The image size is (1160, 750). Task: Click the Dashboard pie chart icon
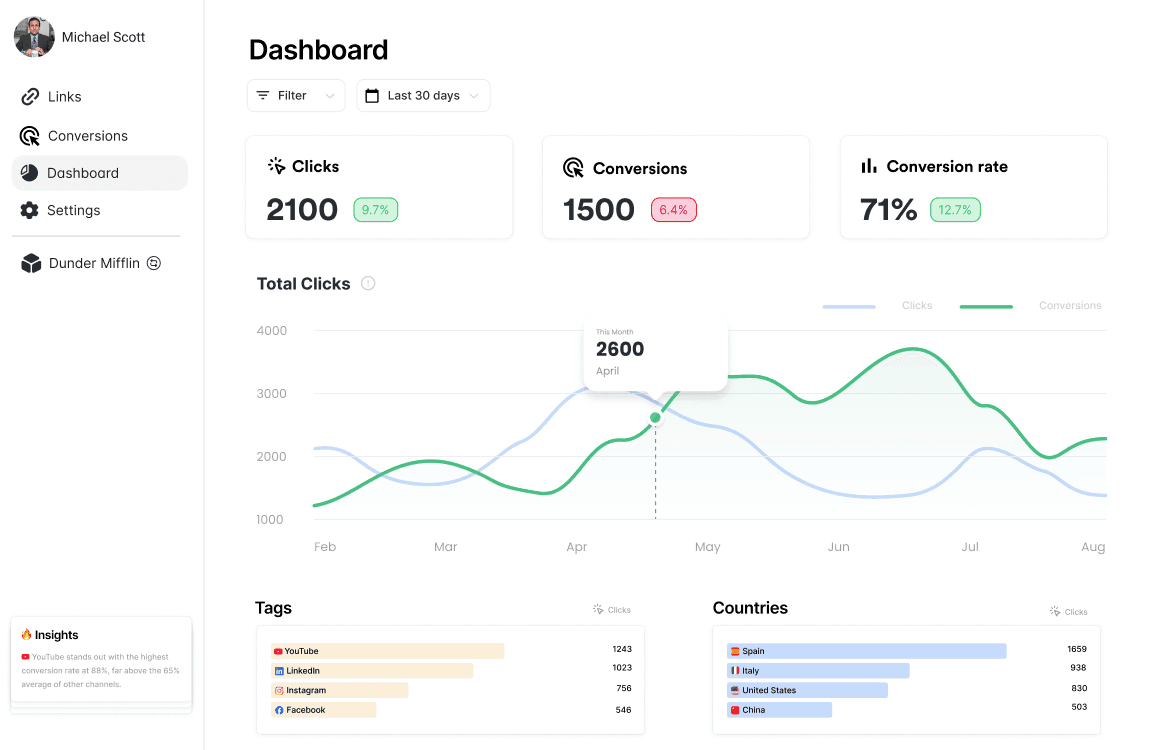(30, 172)
